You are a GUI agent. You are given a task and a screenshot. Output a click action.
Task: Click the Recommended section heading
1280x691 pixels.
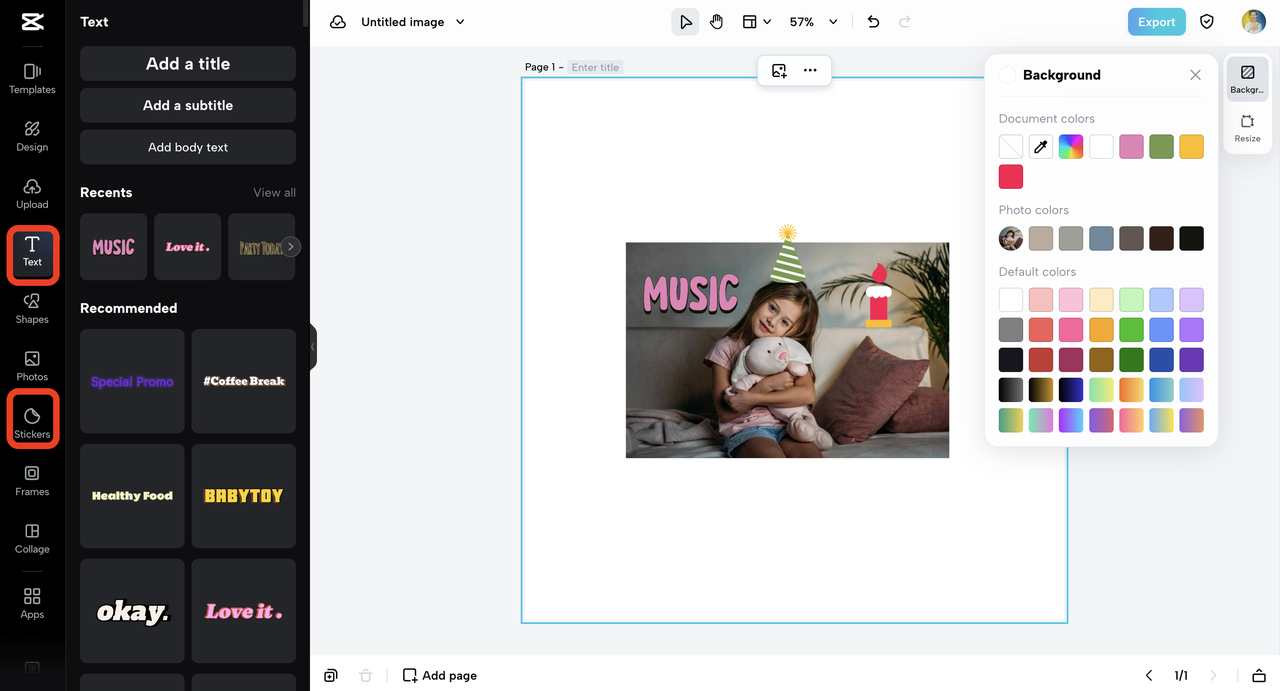[128, 308]
